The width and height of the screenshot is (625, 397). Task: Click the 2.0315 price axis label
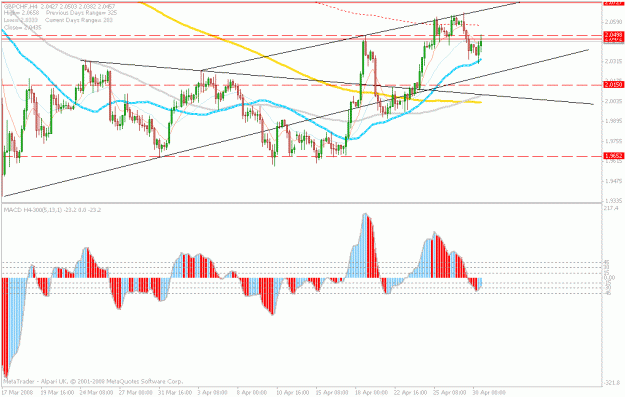613,61
